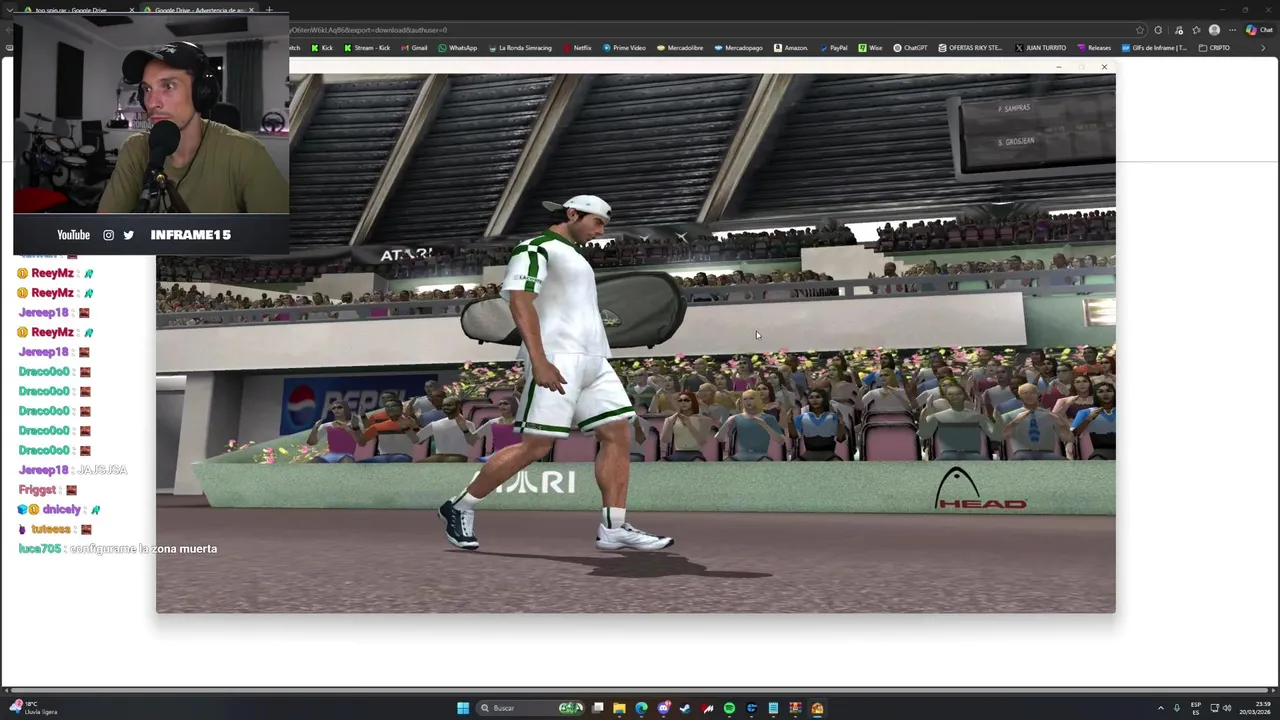Image resolution: width=1280 pixels, height=720 pixels.
Task: Open the last taskbar app icon
Action: click(x=817, y=708)
